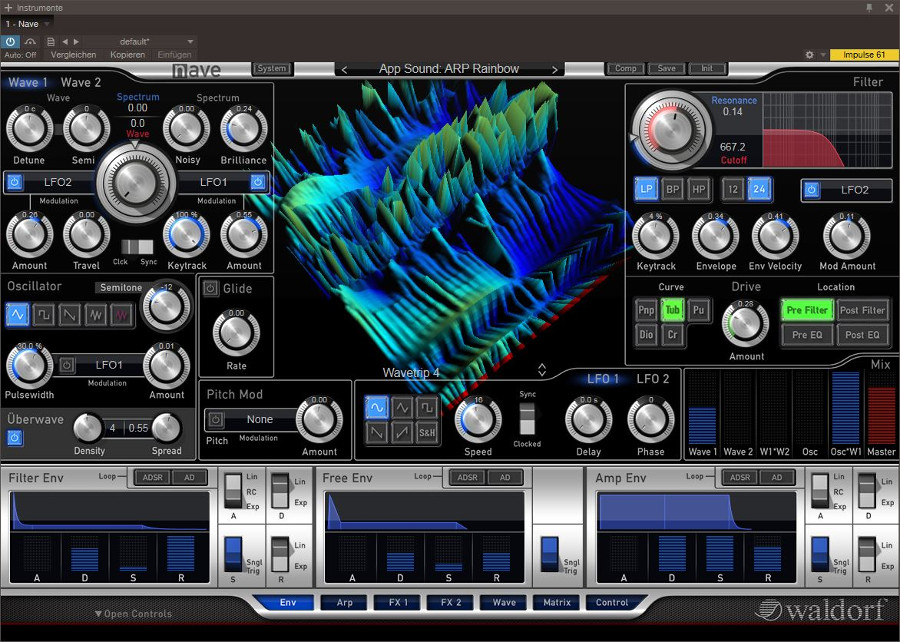Screen dimensions: 900x642
Task: Click the filter Cutoff knob
Action: coord(672,131)
